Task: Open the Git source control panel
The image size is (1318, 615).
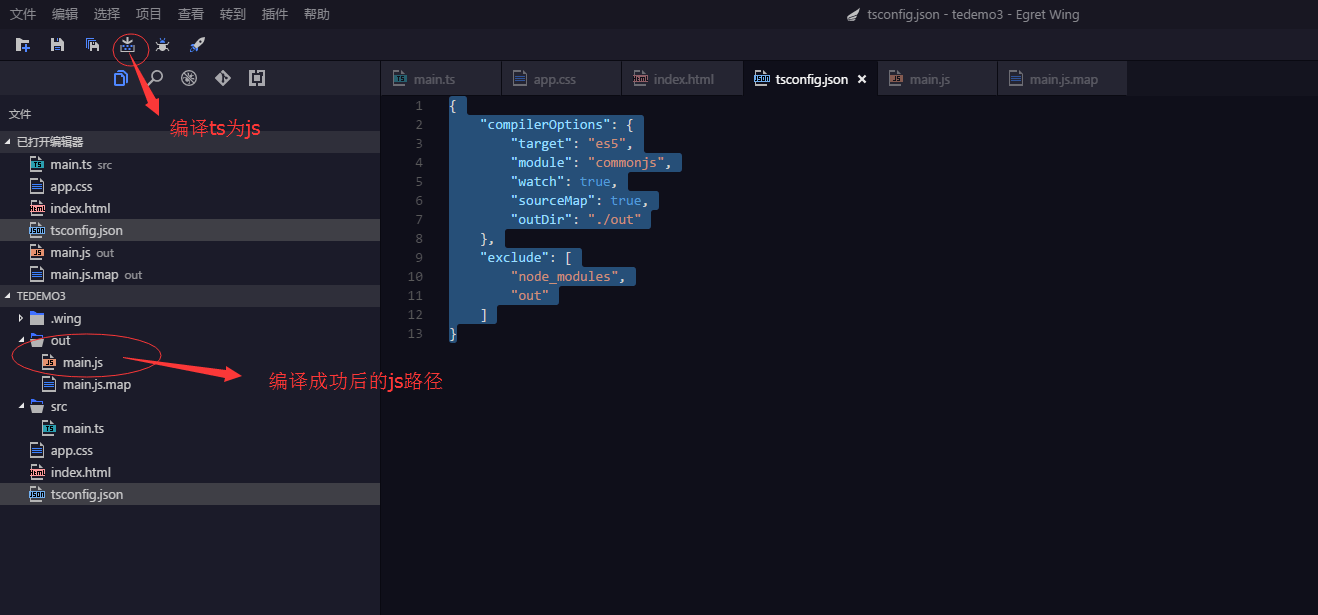Action: click(222, 77)
